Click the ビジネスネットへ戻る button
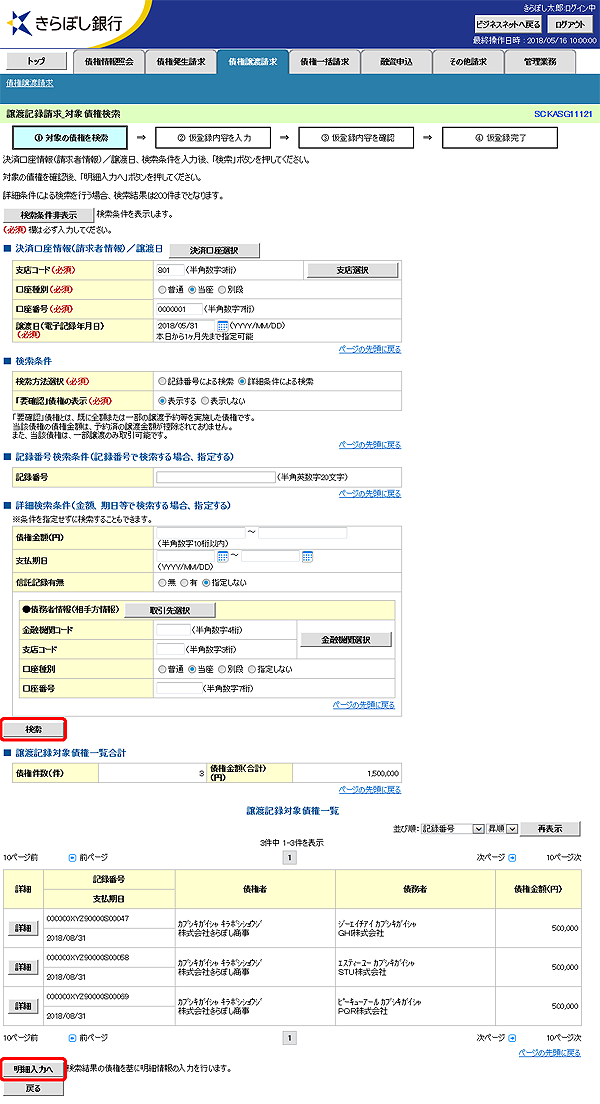This screenshot has height=1104, width=600. [508, 25]
